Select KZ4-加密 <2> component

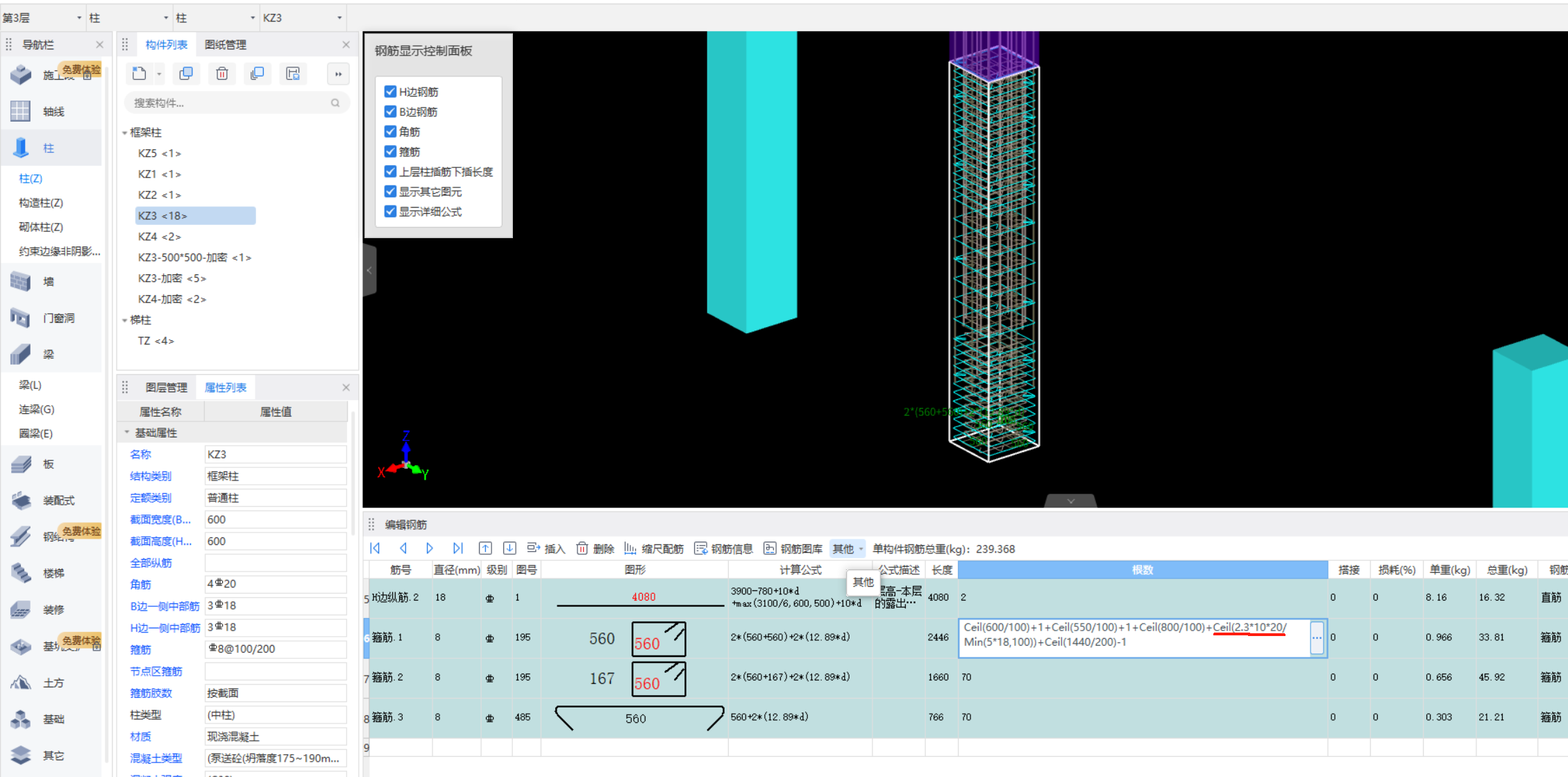[172, 299]
